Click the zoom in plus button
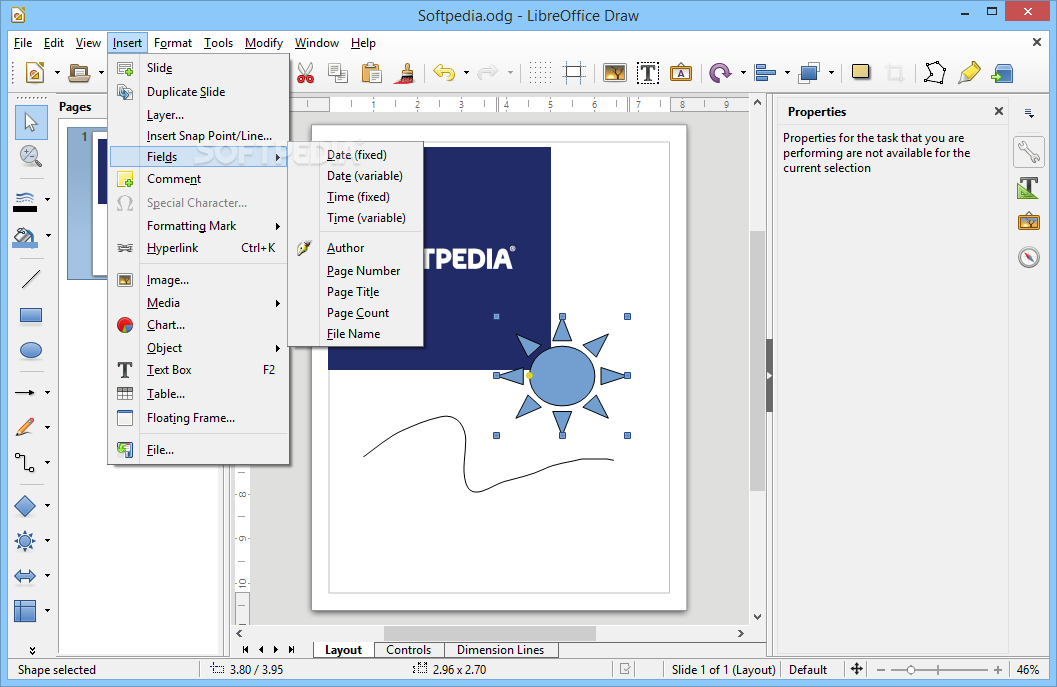1057x687 pixels. pyautogui.click(x=998, y=669)
